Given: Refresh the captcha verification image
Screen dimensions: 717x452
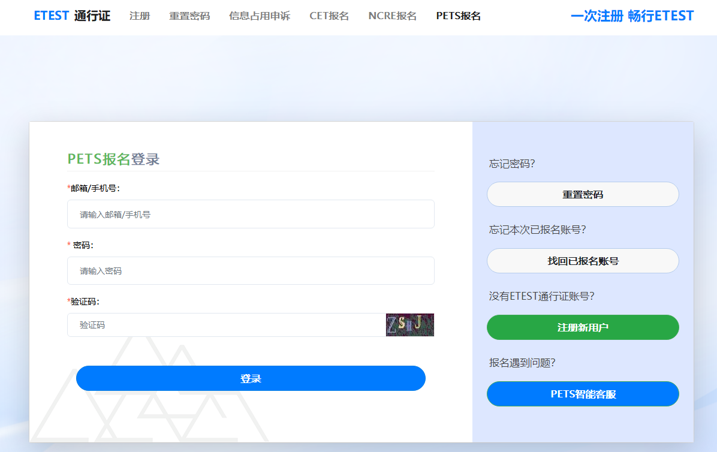Looking at the screenshot, I should click(x=409, y=324).
